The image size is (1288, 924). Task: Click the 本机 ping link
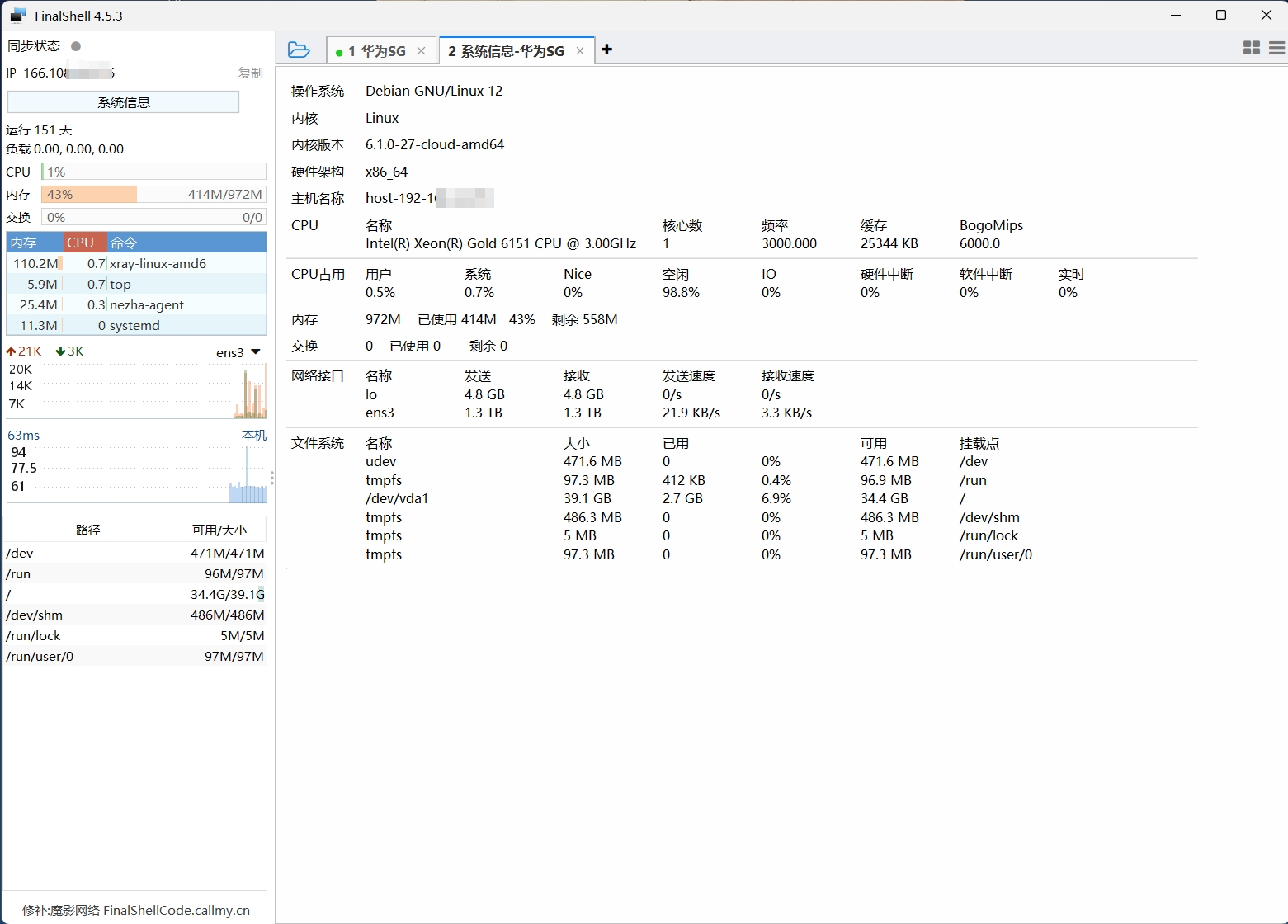click(253, 435)
